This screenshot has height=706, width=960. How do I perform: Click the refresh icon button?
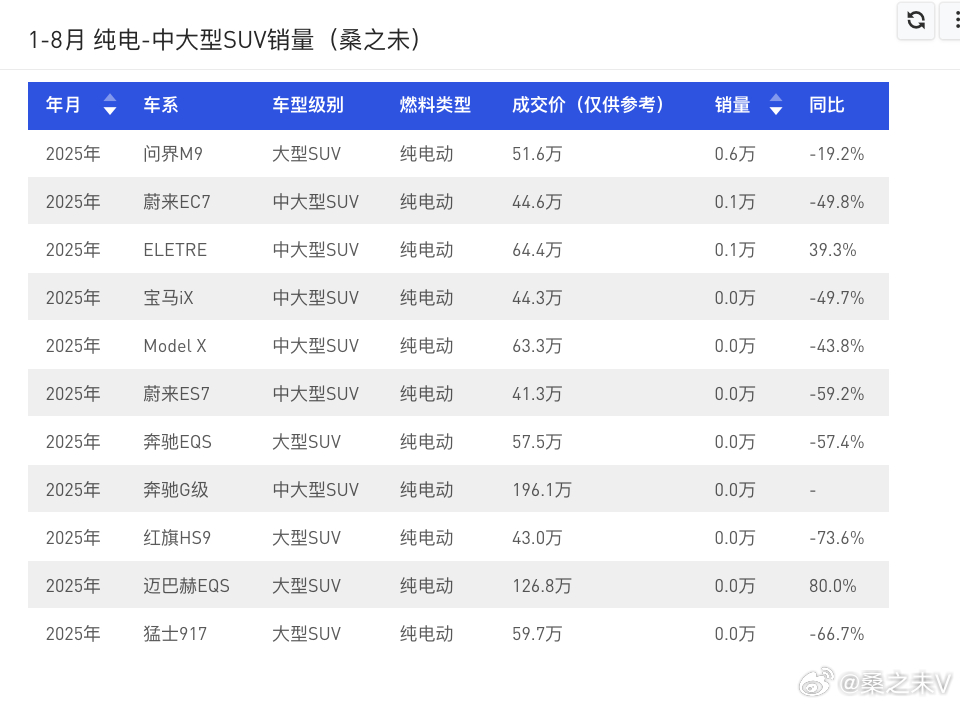click(916, 20)
